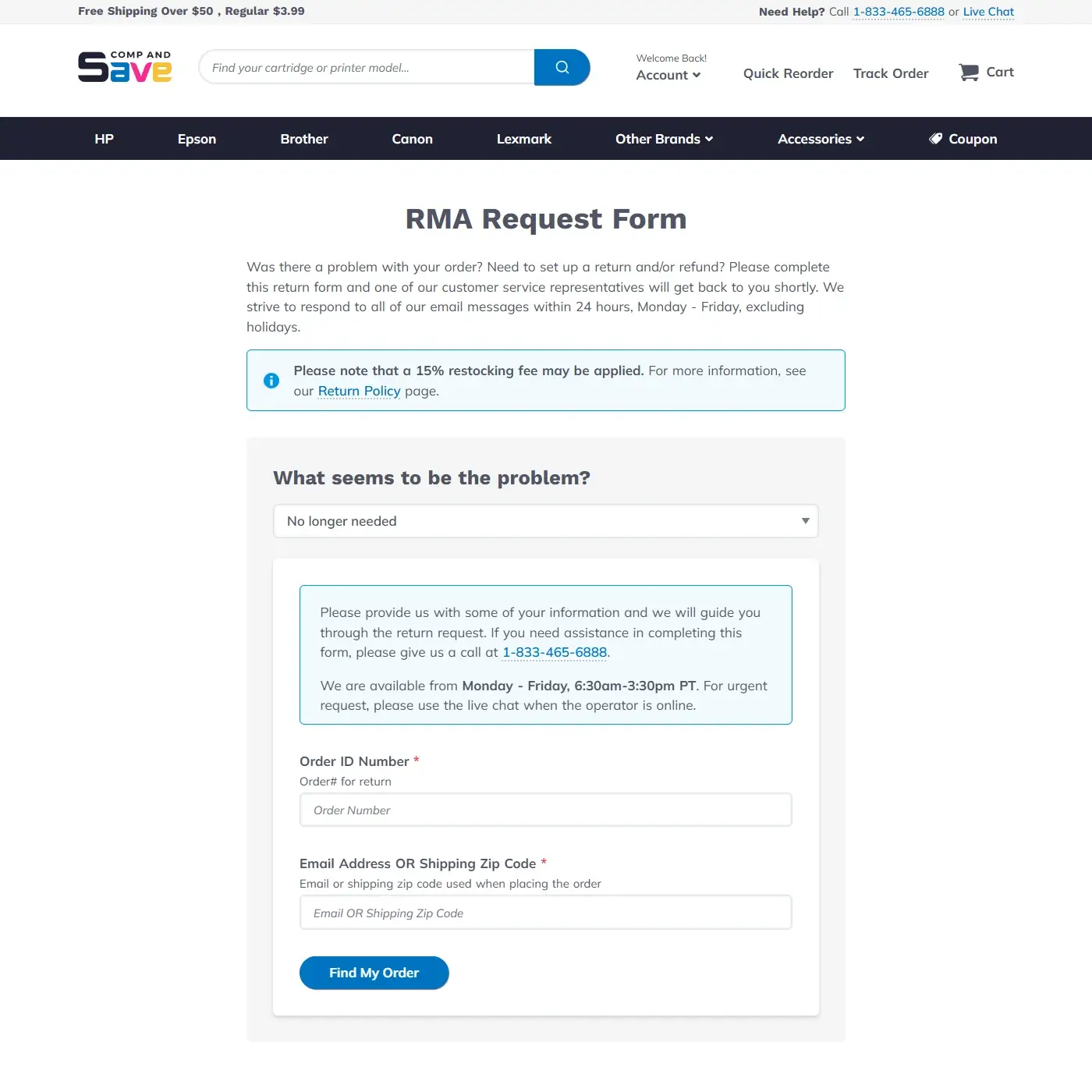Click the coupon tag icon
Image resolution: width=1092 pixels, height=1092 pixels.
[x=935, y=138]
